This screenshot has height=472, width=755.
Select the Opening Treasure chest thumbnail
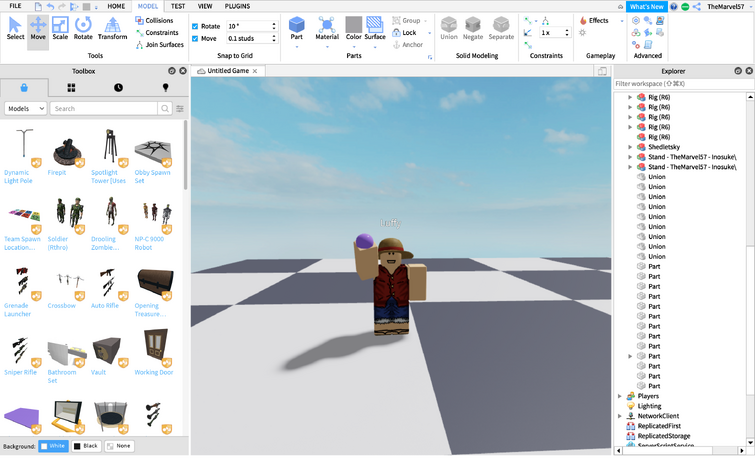155,284
